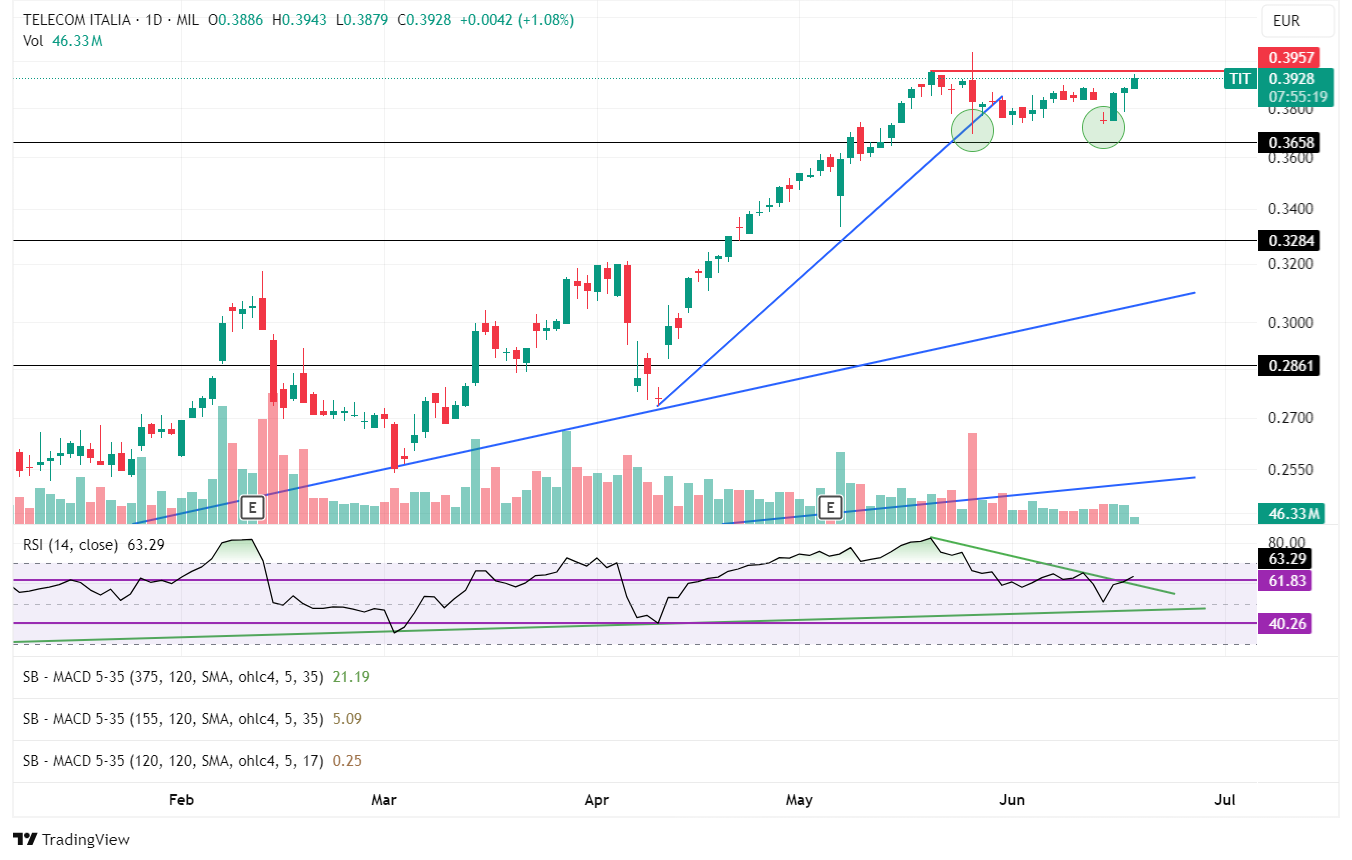Click the 0.3400 price scale label
Screen dimensions: 1352x860
(x=1290, y=209)
